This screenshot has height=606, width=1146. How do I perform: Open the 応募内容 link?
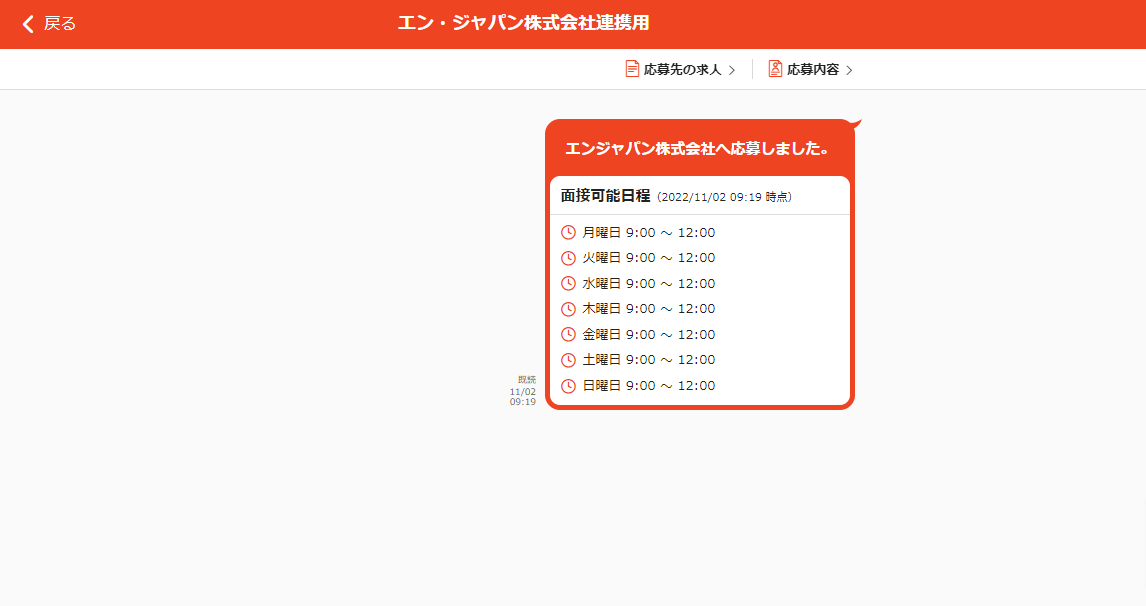[811, 69]
